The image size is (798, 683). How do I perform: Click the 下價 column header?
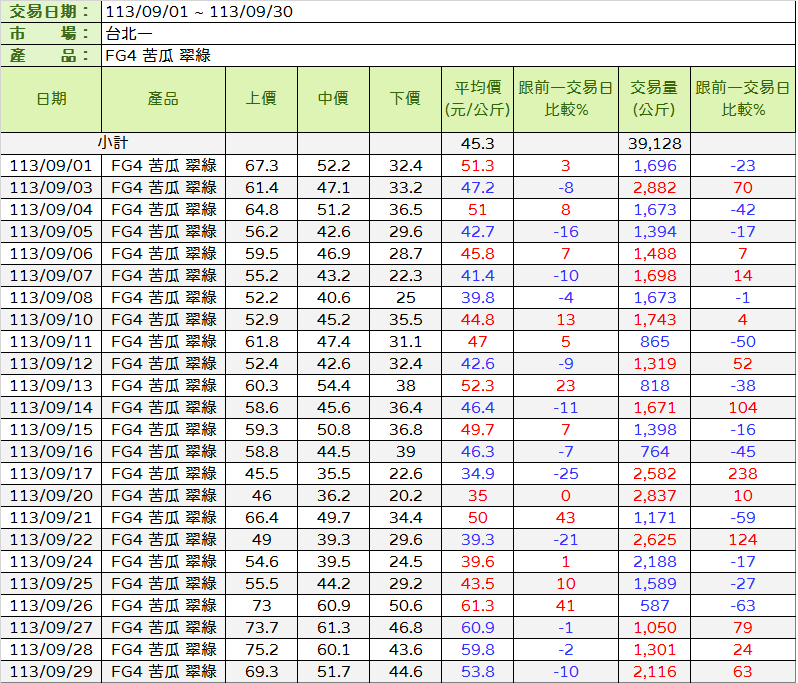(405, 99)
